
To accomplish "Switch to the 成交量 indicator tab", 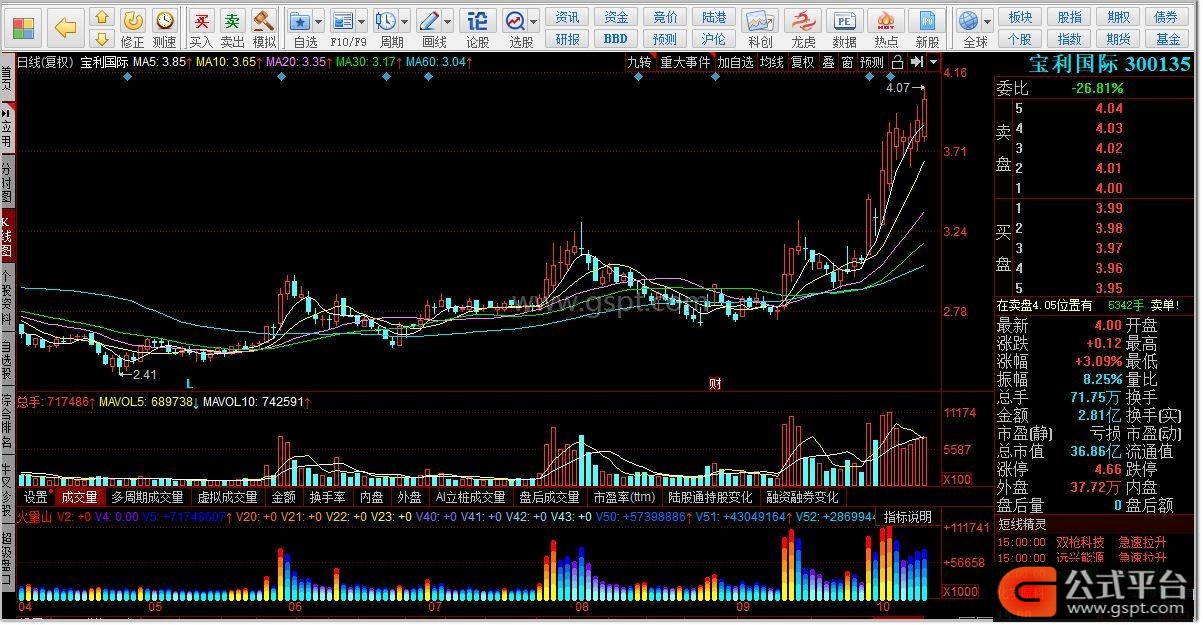I will click(80, 497).
